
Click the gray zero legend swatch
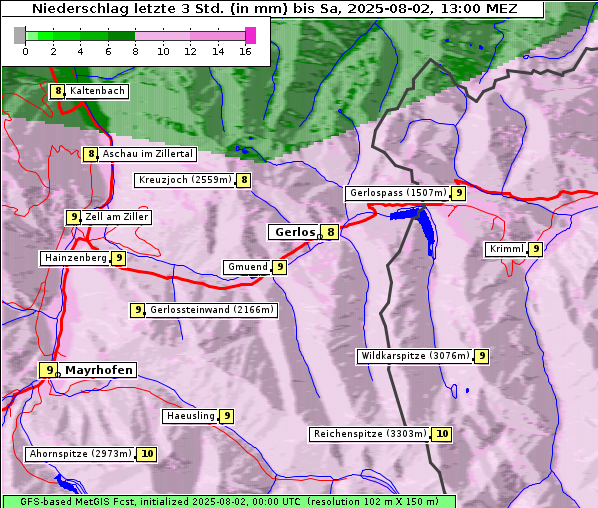pos(19,35)
